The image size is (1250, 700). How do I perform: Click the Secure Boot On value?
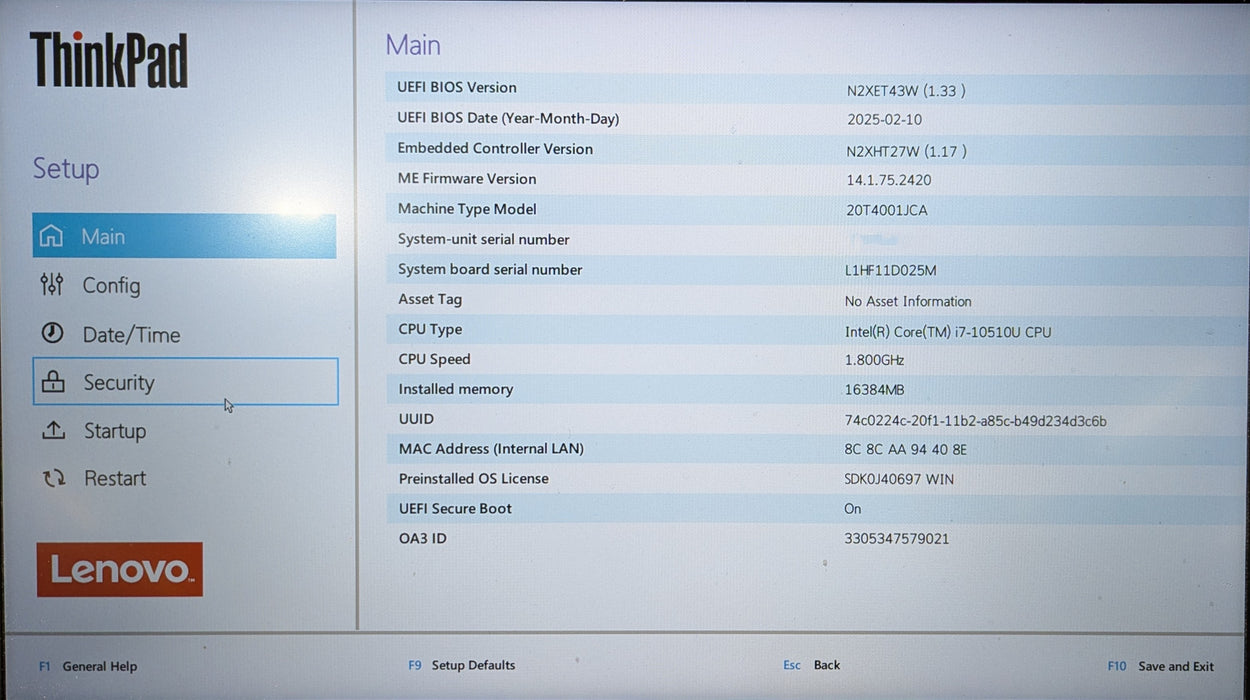click(853, 509)
